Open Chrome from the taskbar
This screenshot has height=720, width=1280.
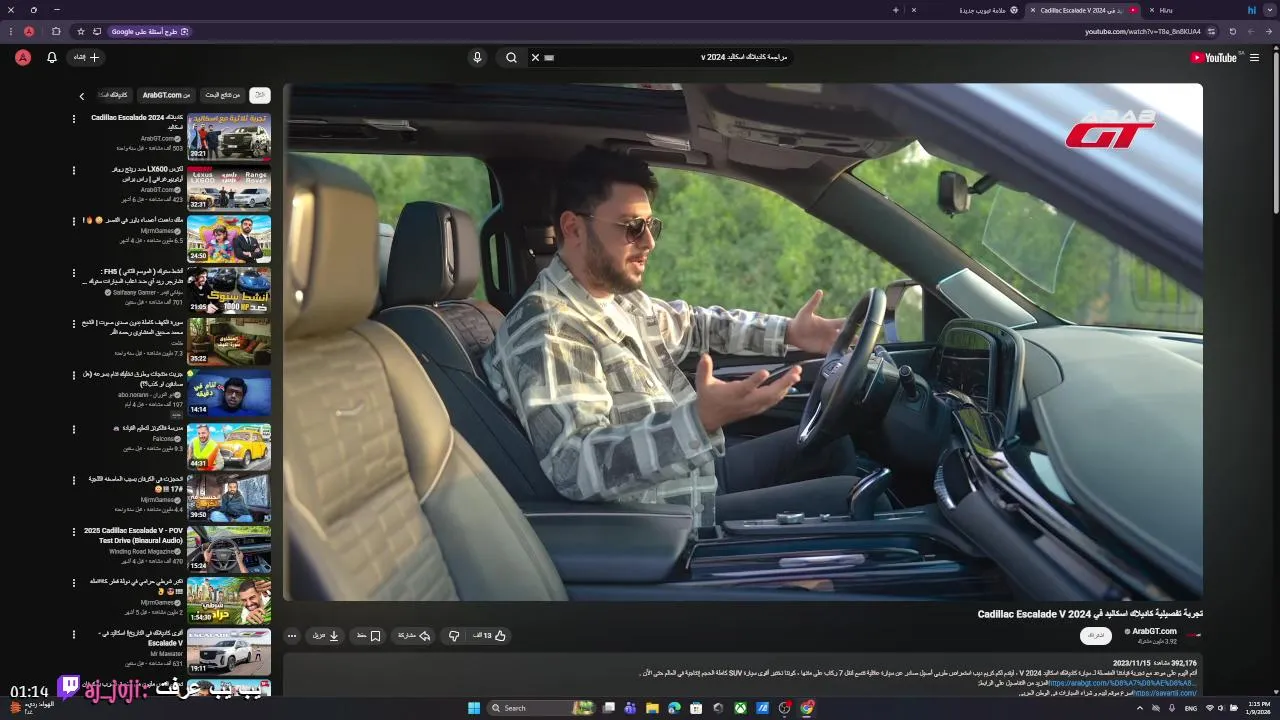[x=807, y=708]
